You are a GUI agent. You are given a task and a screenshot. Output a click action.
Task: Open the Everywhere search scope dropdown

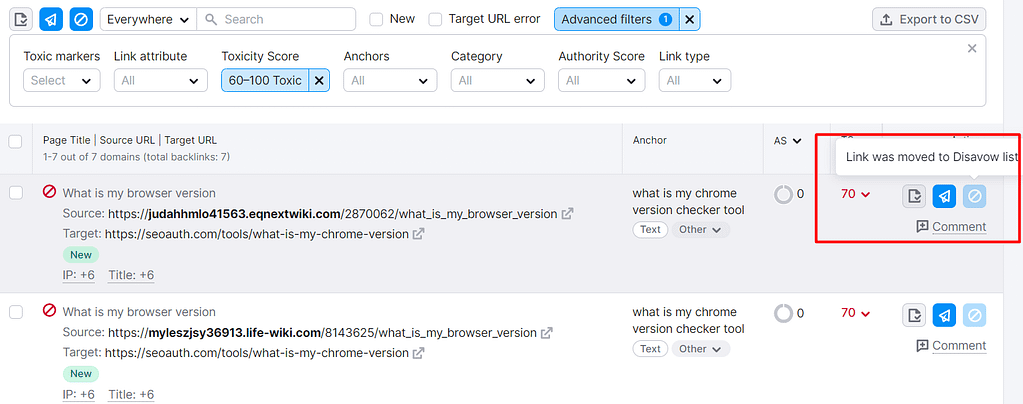pos(148,19)
